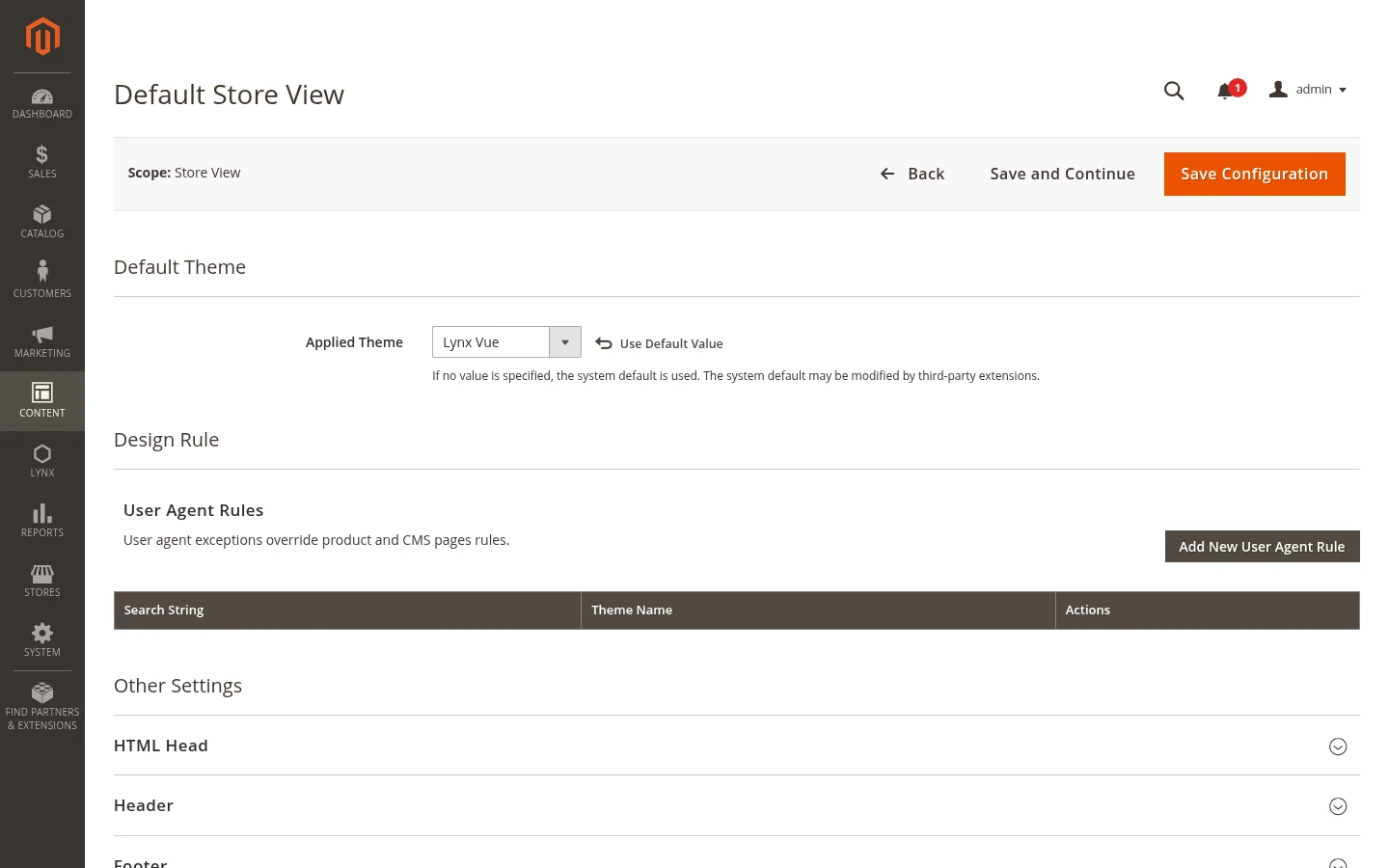Click the Search String column header

pyautogui.click(x=347, y=610)
